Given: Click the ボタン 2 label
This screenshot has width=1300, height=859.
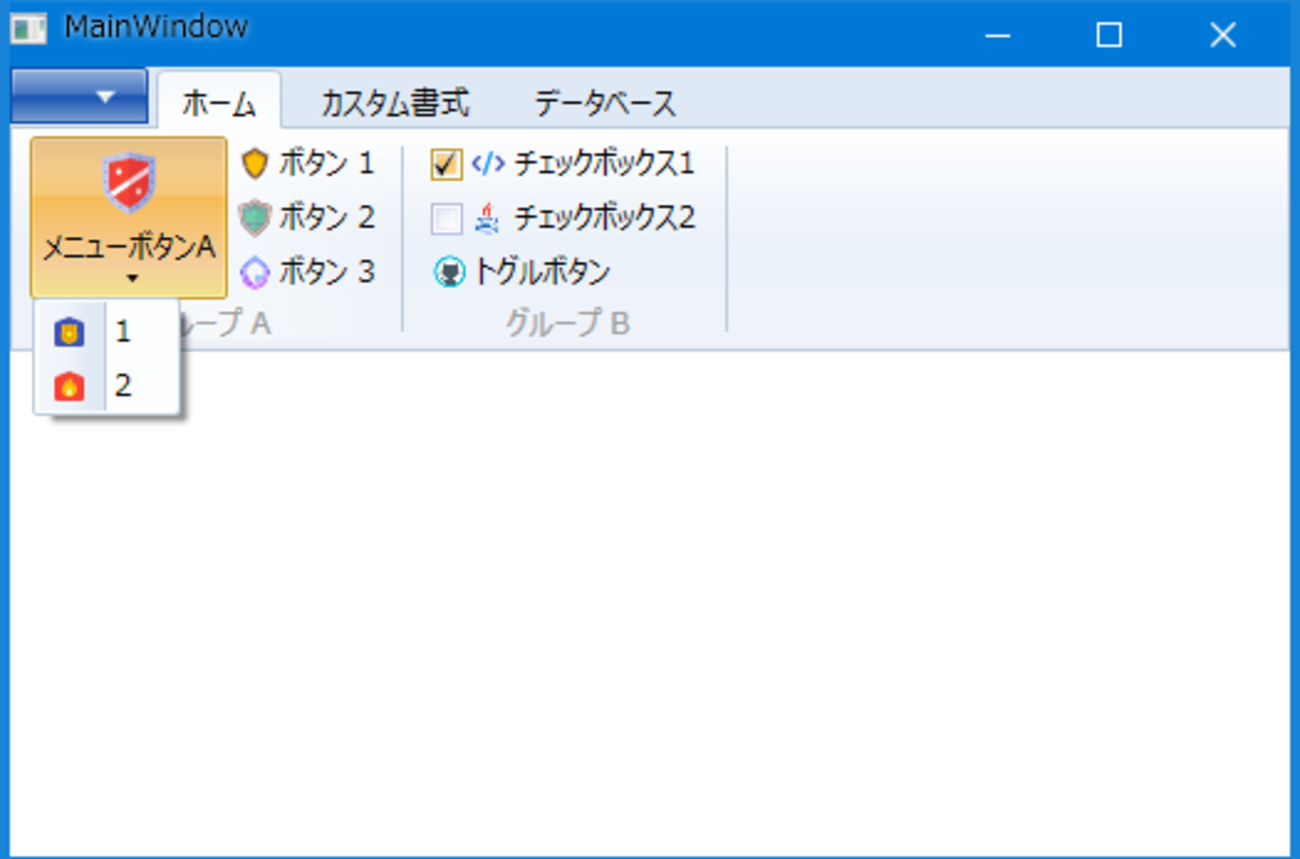Looking at the screenshot, I should point(327,217).
